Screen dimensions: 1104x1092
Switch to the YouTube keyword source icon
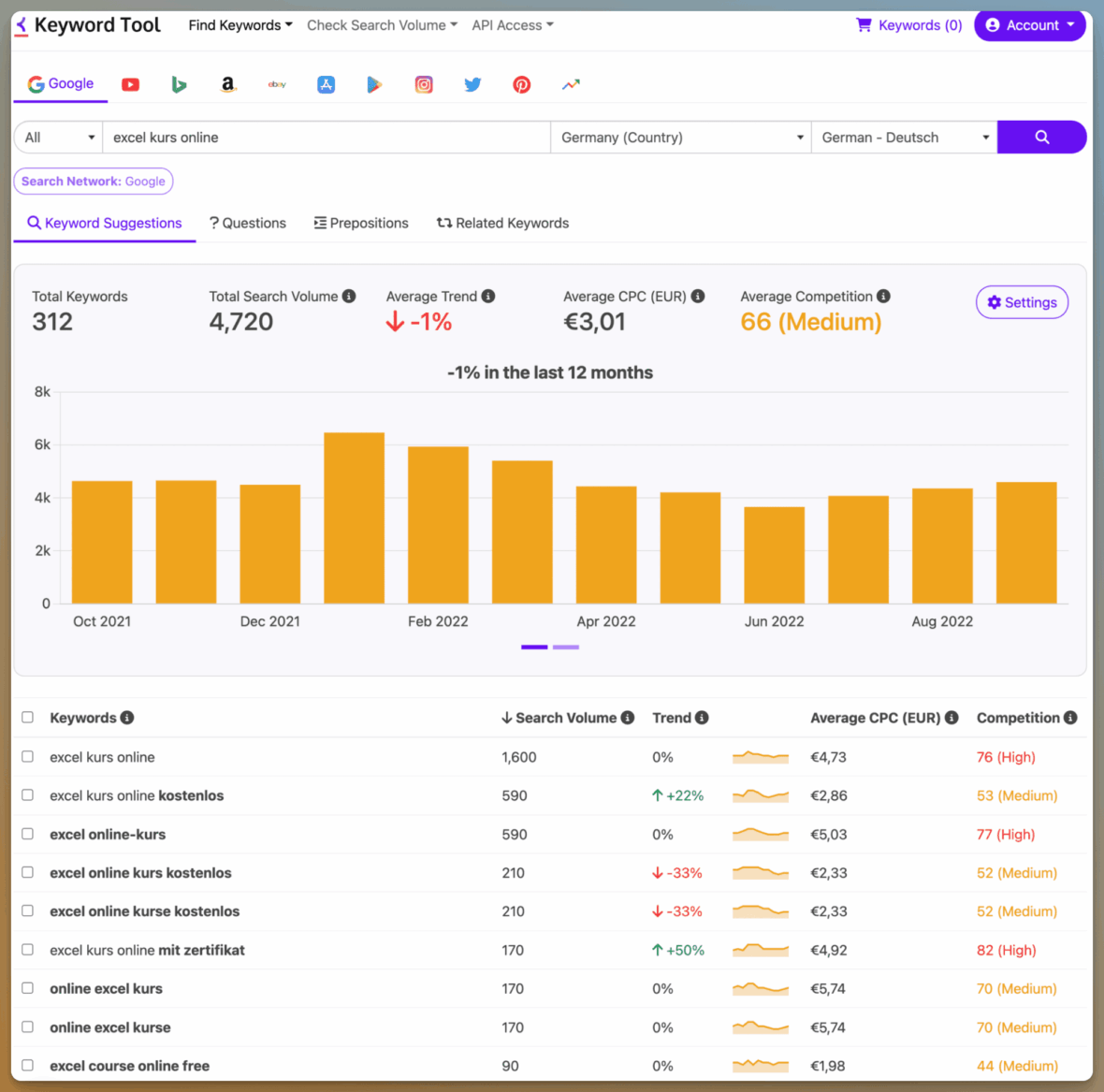[x=130, y=84]
